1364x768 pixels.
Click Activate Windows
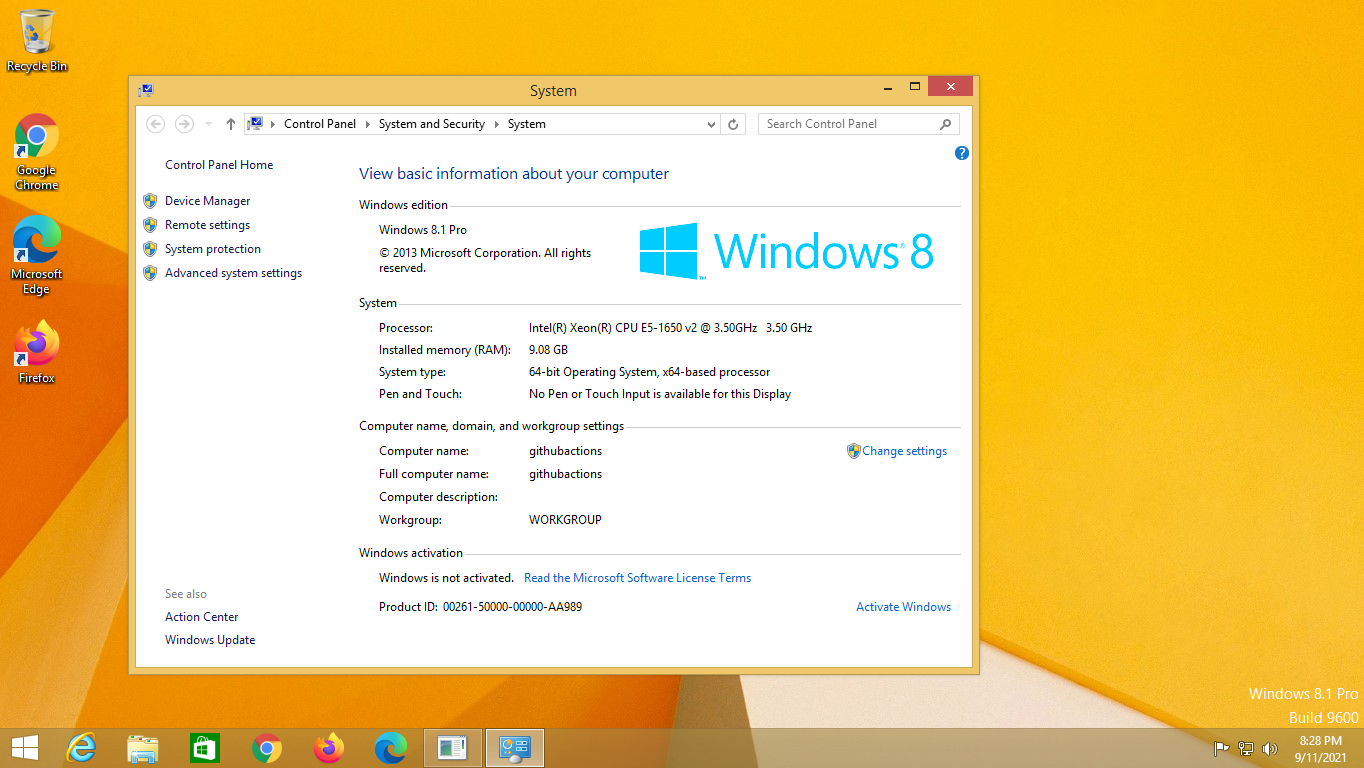904,607
